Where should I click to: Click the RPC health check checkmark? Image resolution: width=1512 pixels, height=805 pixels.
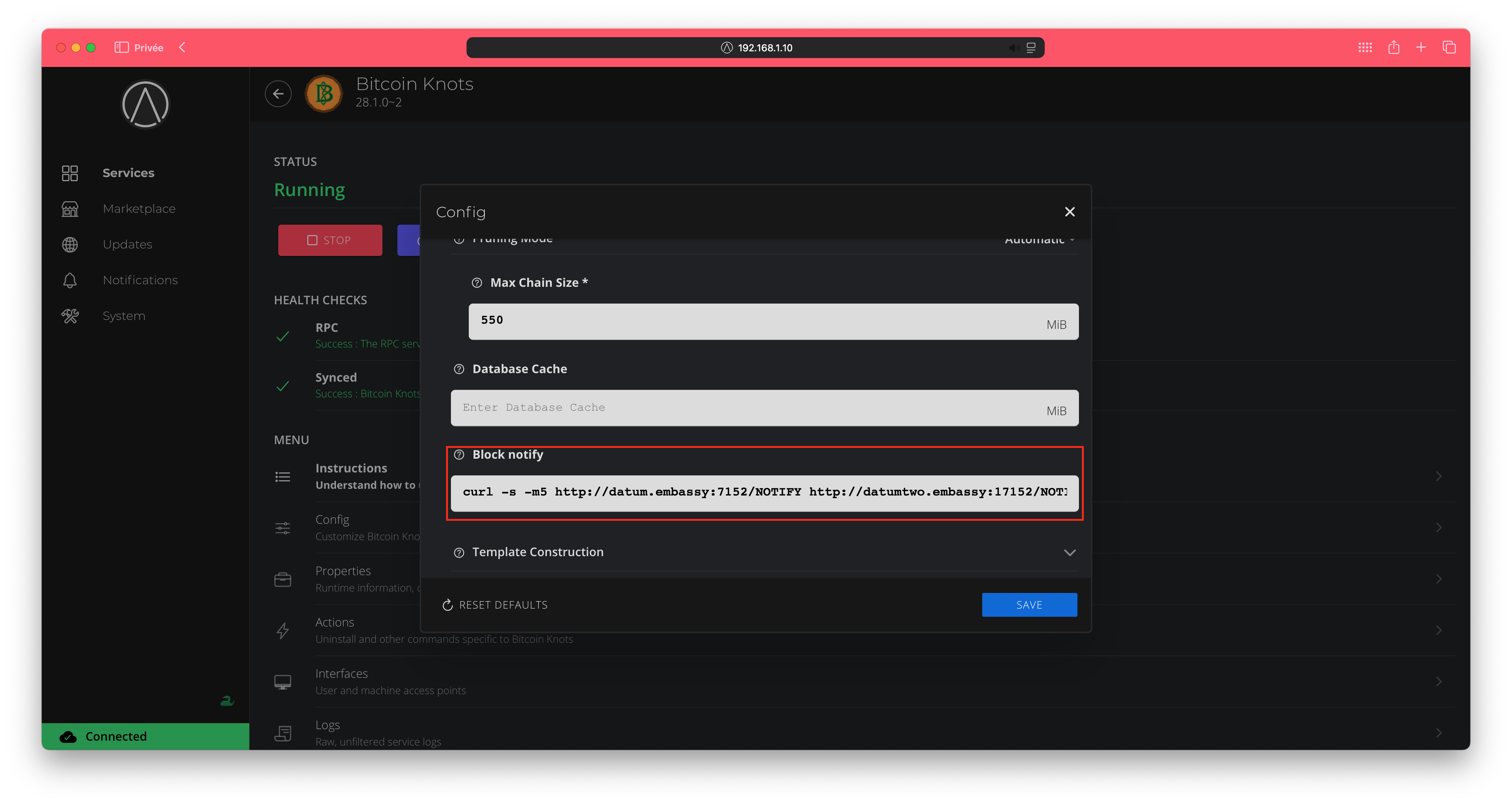(x=282, y=336)
